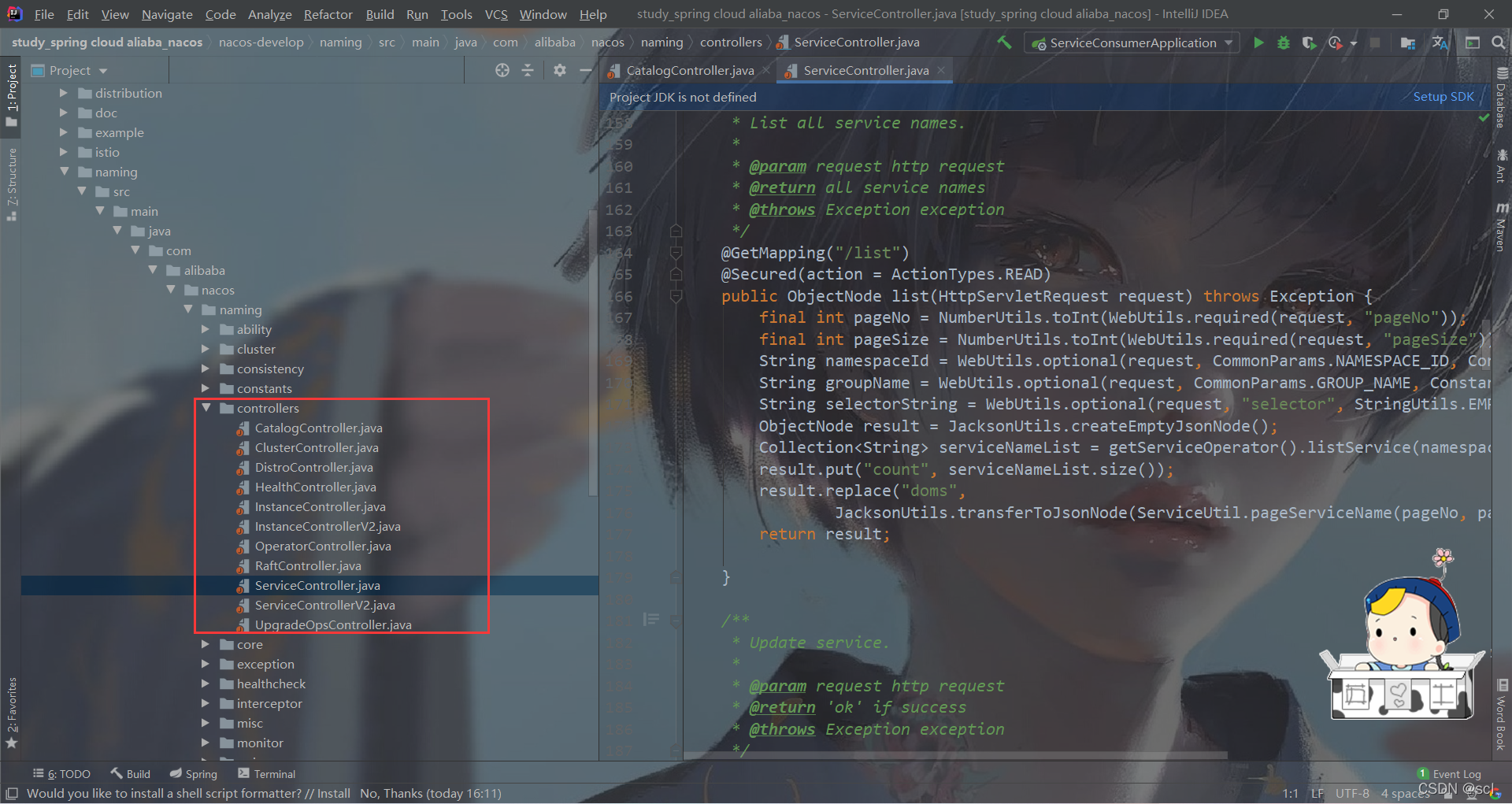Open the Structure tool window
Image resolution: width=1512 pixels, height=804 pixels.
coord(11,184)
